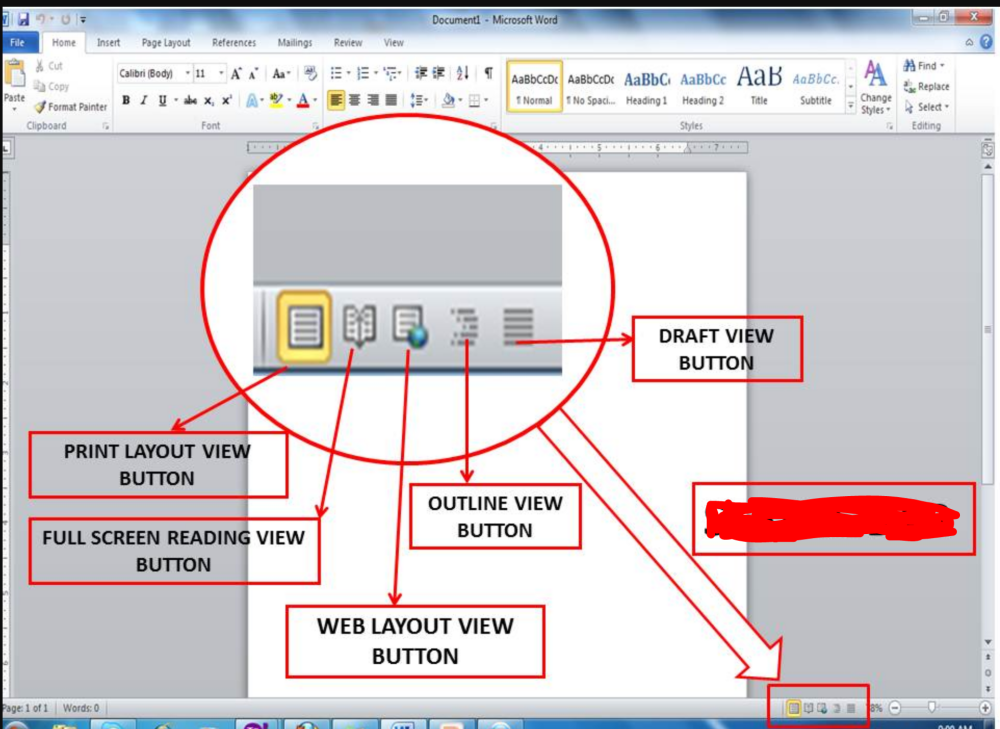Click the Format Painter brush icon
Image resolution: width=1000 pixels, height=729 pixels.
point(41,107)
